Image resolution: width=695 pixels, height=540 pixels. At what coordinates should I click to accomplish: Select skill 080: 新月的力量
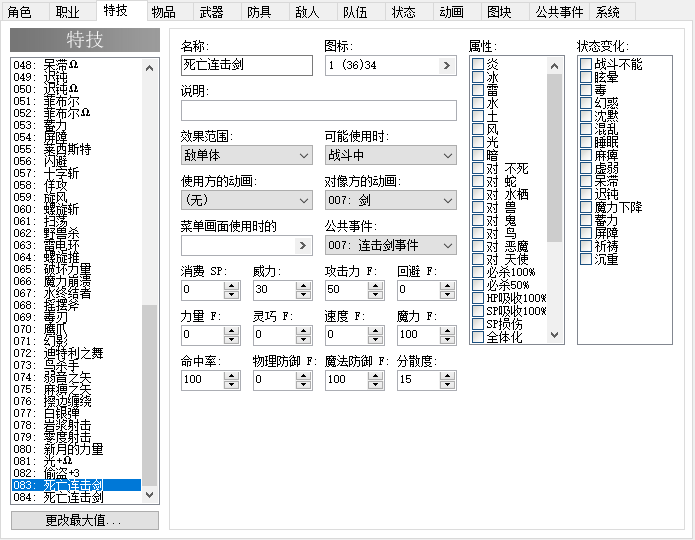[76, 449]
